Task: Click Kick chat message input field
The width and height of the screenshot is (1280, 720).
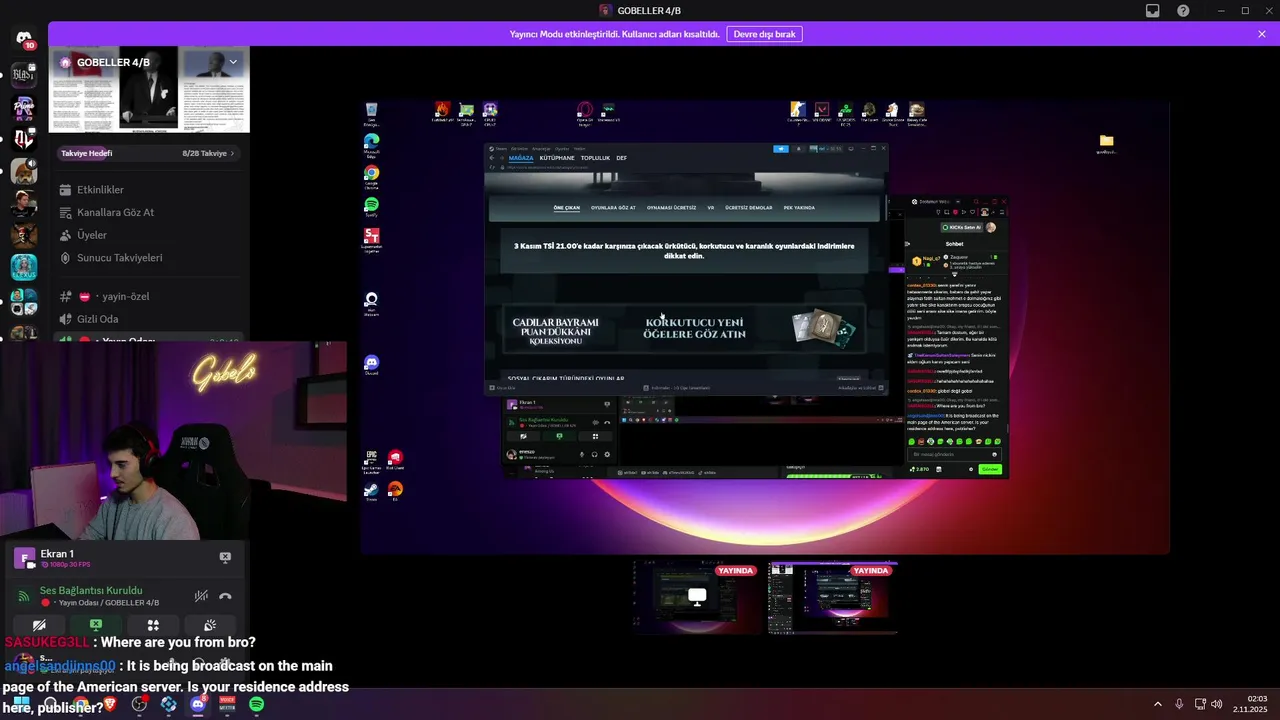Action: [x=955, y=454]
